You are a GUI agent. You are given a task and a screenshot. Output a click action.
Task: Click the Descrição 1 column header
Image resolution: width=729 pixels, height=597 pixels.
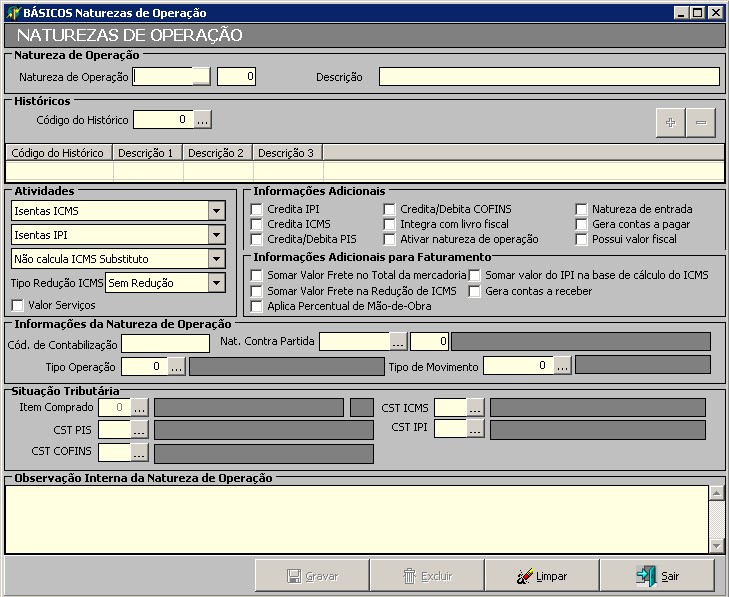click(147, 153)
